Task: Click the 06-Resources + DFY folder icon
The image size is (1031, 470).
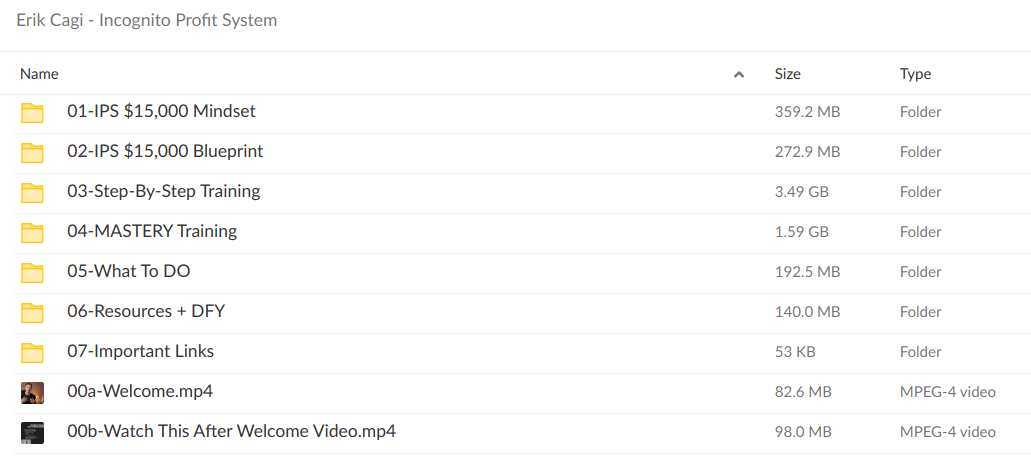Action: [x=33, y=312]
